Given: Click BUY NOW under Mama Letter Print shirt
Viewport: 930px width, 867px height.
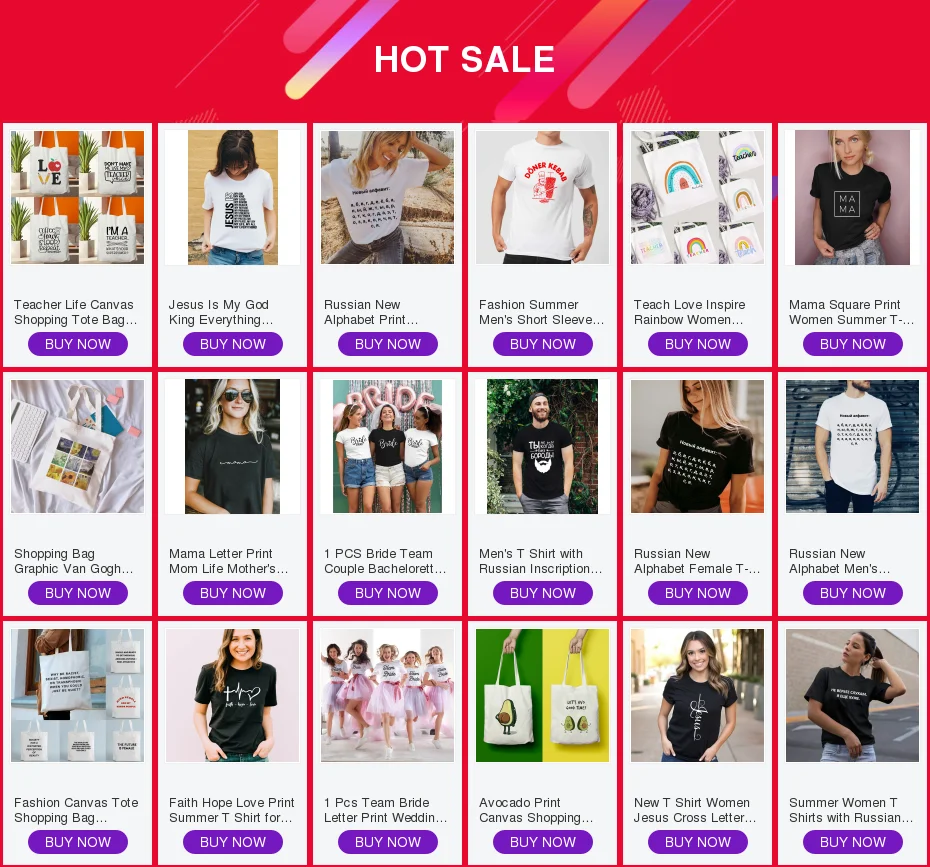Looking at the screenshot, I should click(232, 593).
